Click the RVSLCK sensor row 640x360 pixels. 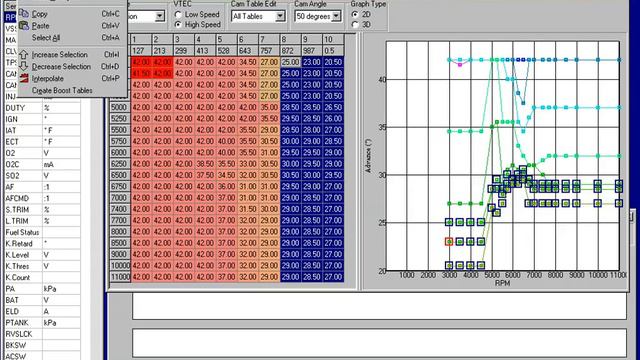point(42,334)
